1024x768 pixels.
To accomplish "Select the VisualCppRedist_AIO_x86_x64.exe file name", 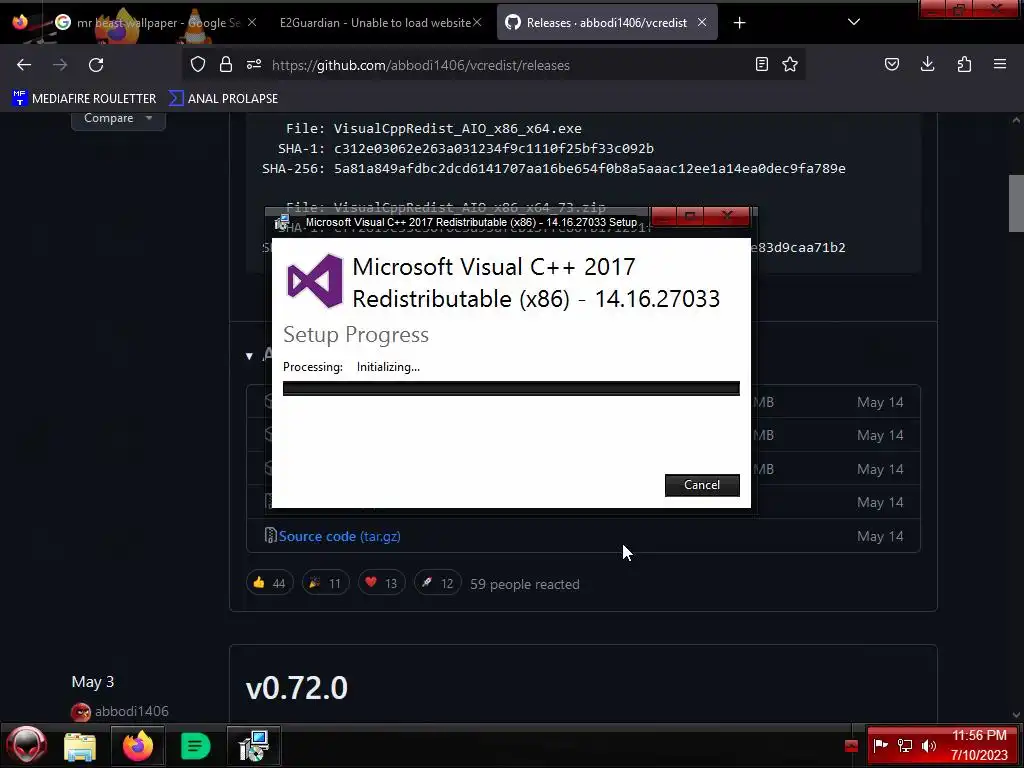I will (458, 129).
